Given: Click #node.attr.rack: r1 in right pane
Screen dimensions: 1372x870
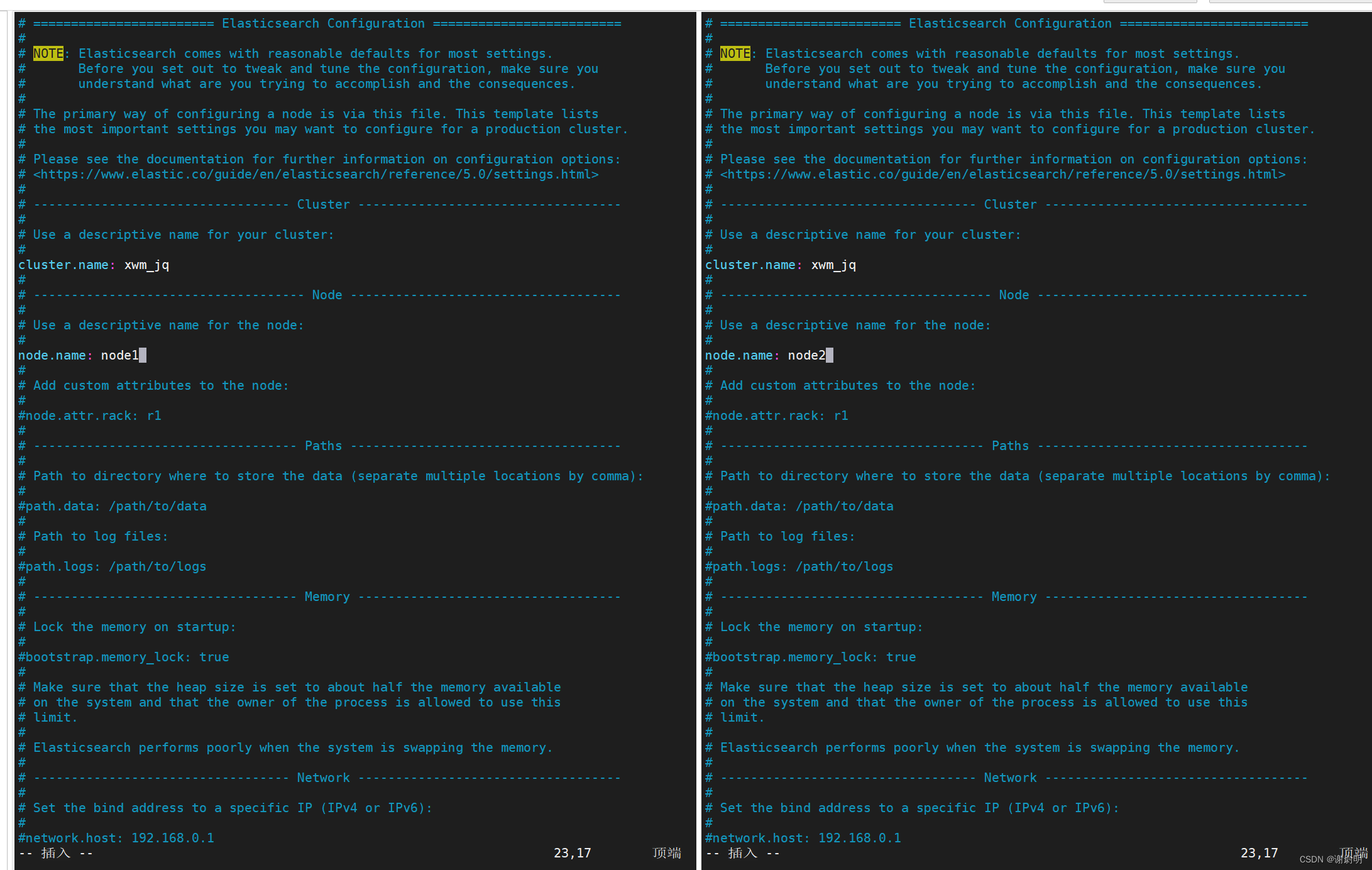Looking at the screenshot, I should point(777,416).
